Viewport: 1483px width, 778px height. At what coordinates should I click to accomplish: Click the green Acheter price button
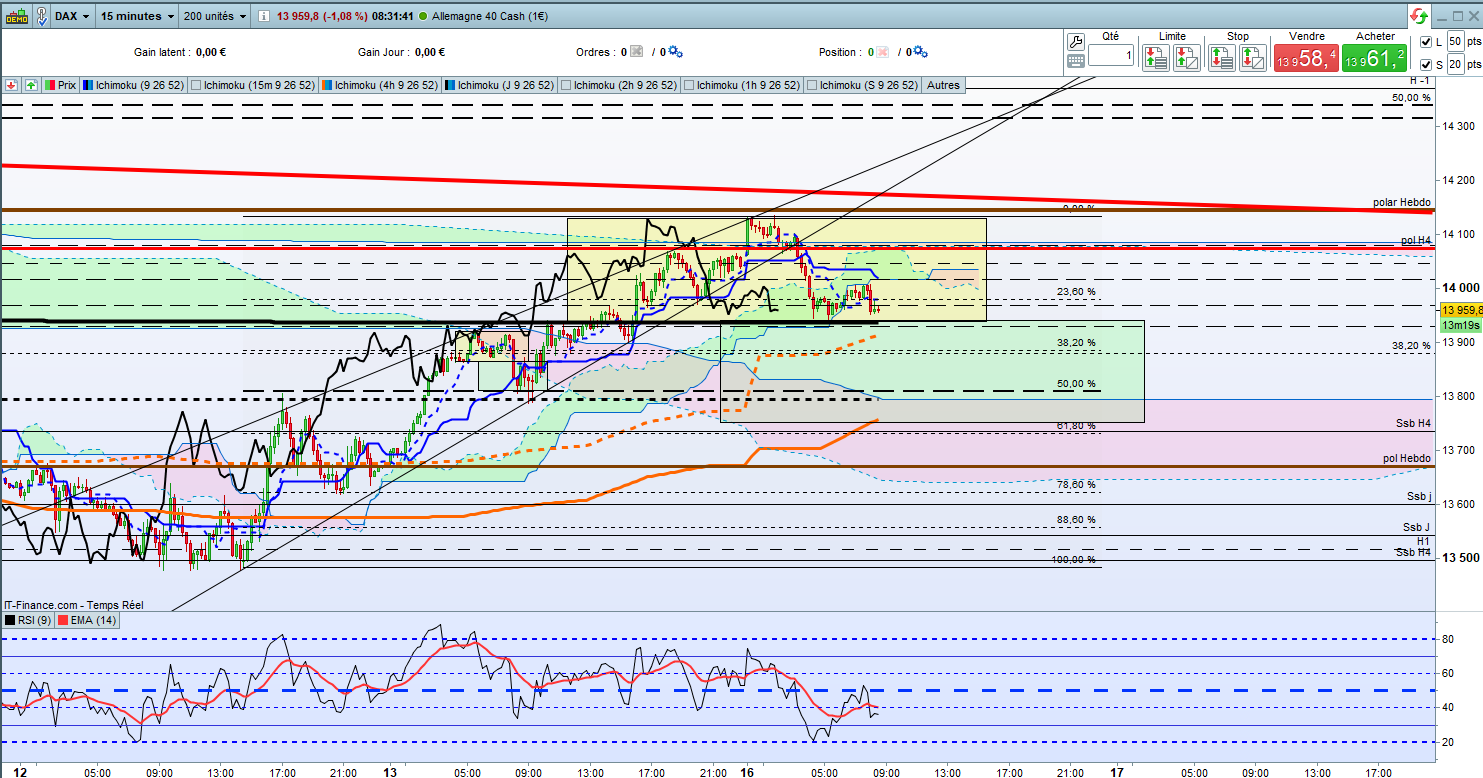(1374, 58)
